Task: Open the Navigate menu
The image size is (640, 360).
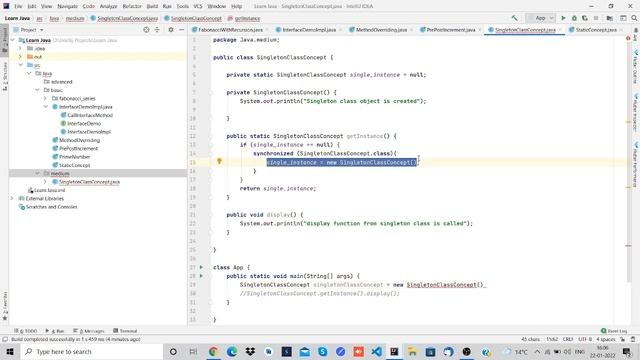Action: (x=67, y=6)
